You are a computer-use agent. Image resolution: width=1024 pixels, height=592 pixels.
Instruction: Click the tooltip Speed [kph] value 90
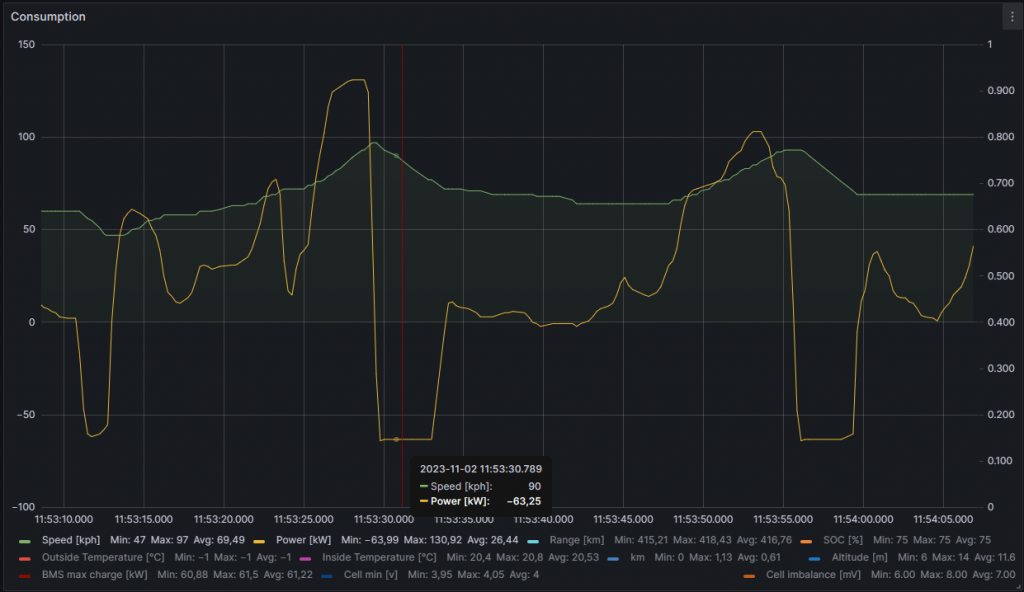(534, 486)
